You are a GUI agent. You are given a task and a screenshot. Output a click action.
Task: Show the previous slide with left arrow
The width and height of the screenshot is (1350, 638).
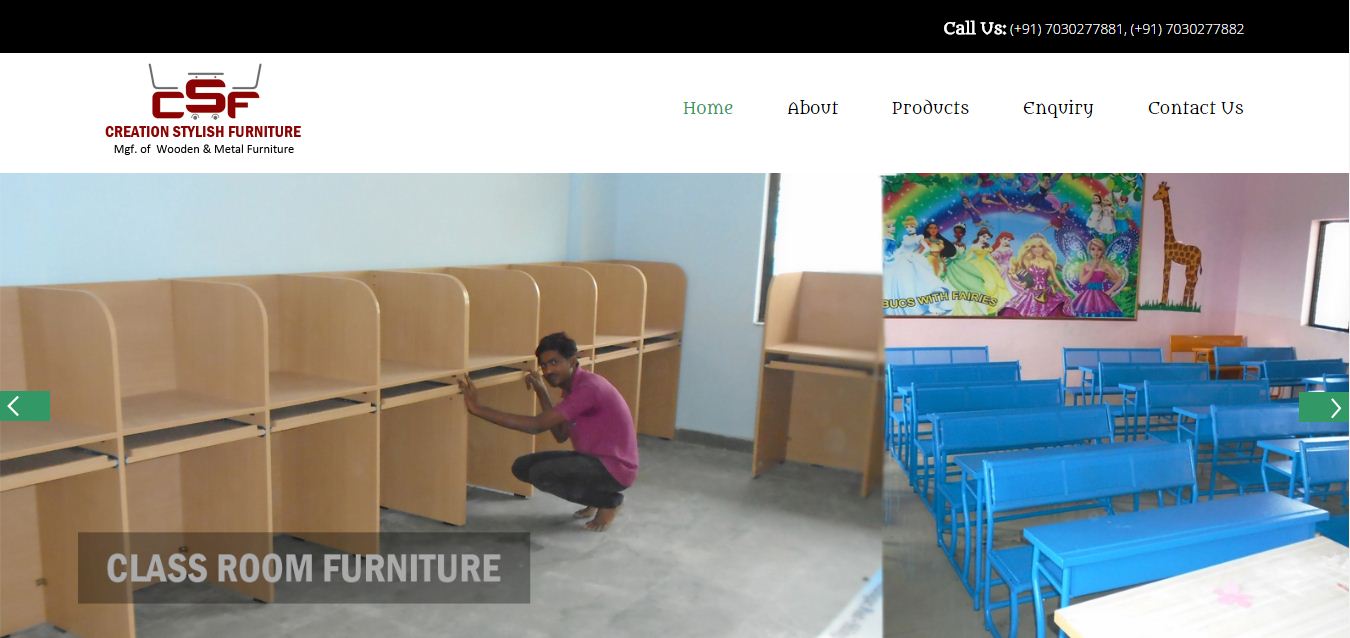25,406
